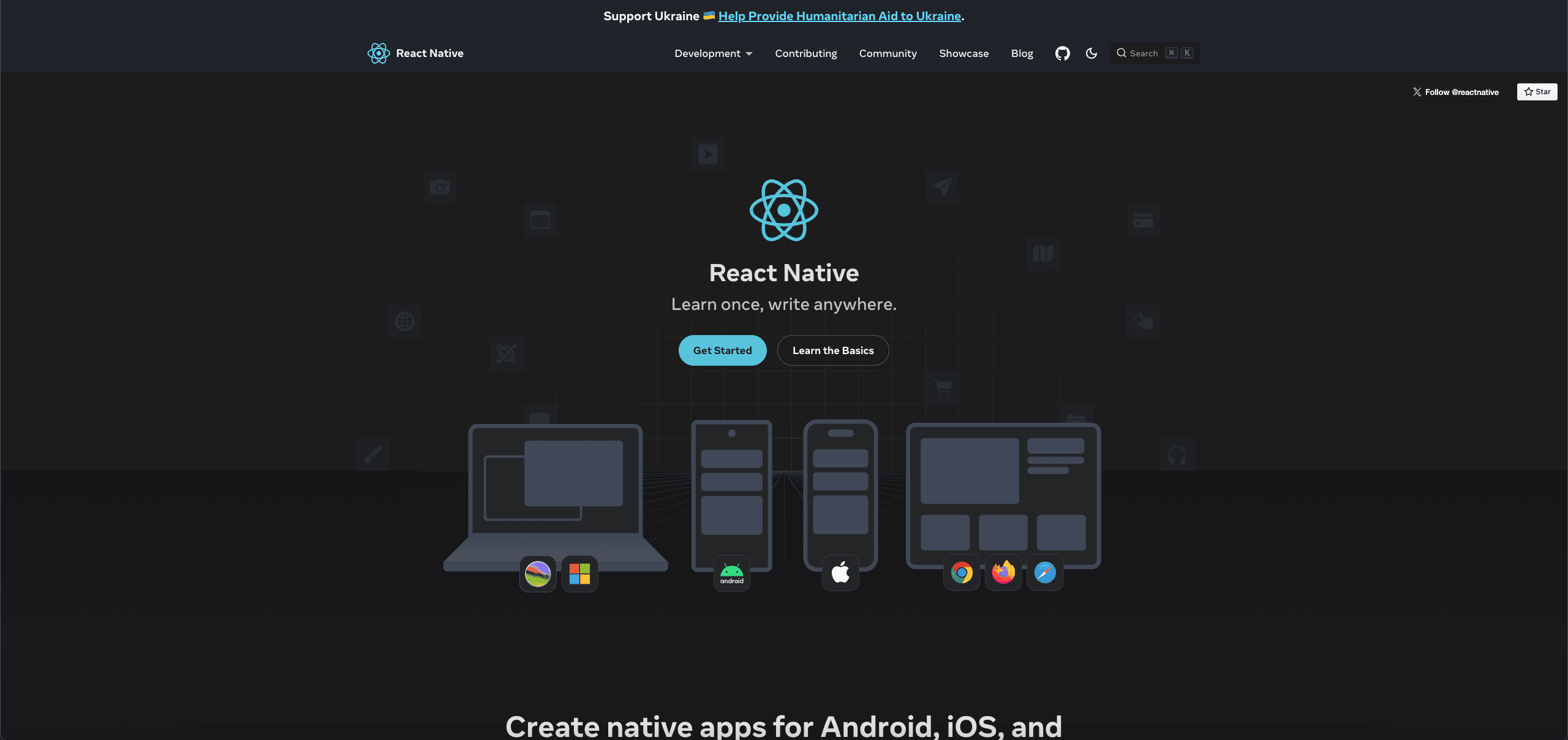1568x740 pixels.
Task: Click the Windows logo icon
Action: [x=579, y=573]
